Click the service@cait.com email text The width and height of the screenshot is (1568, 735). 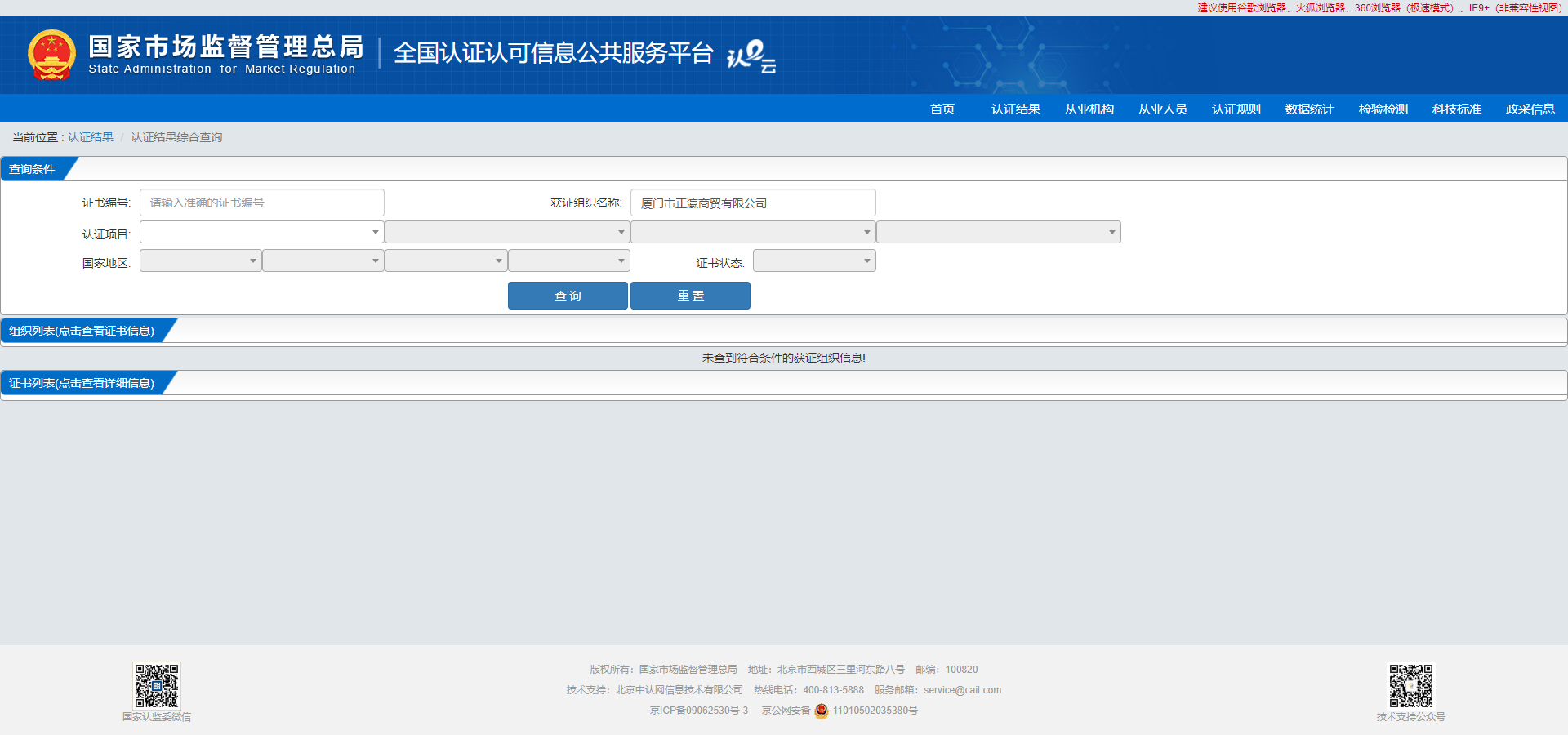click(962, 690)
